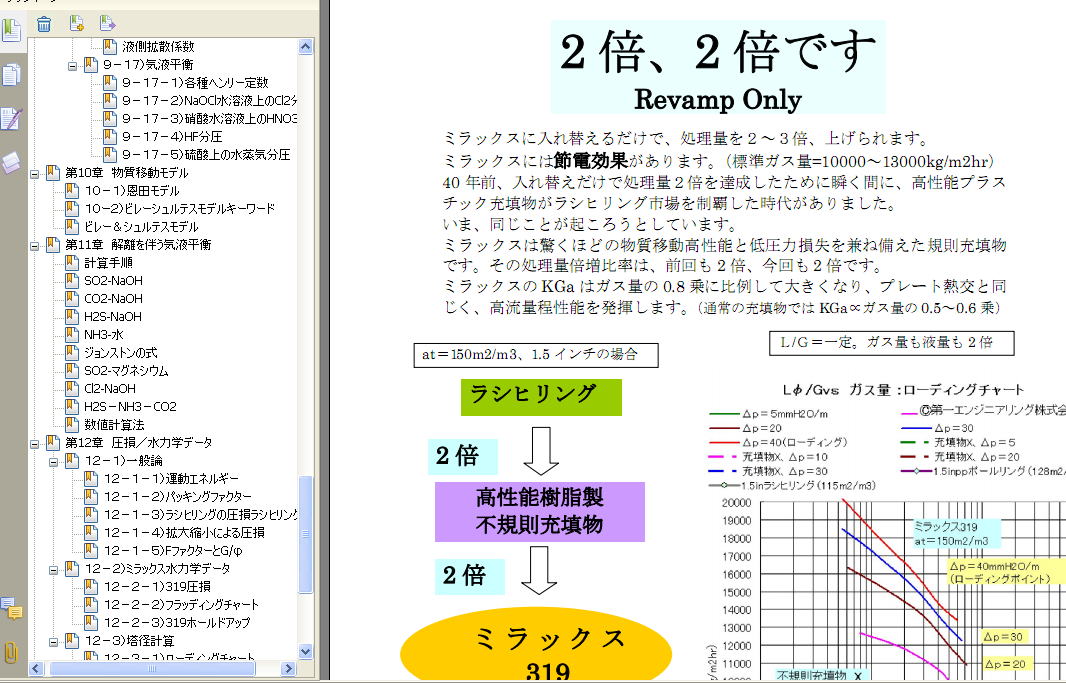Collapse the 第12章 圧損/水力学データ chapter
1066x683 pixels.
coord(35,444)
